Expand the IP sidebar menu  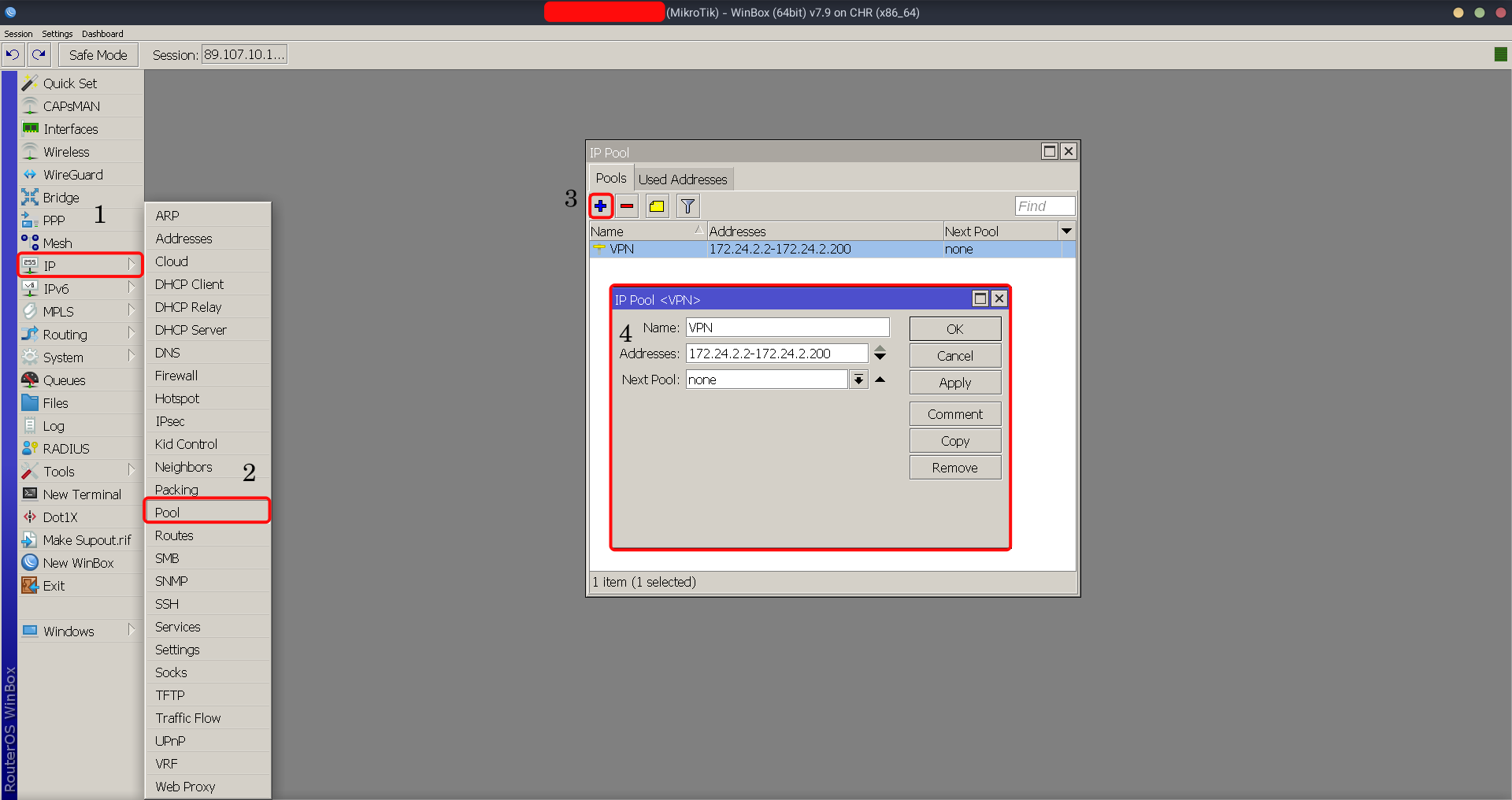80,265
